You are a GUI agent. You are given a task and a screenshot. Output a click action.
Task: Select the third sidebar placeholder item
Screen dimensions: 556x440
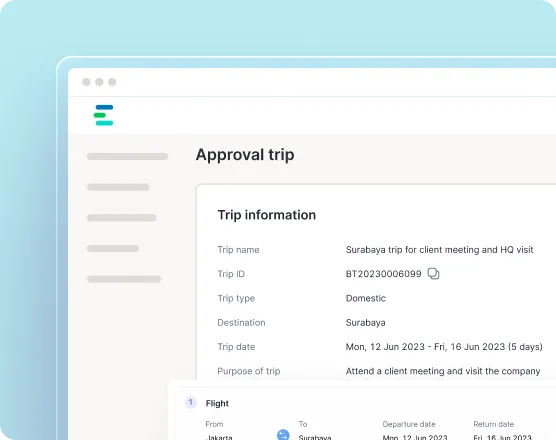(122, 218)
